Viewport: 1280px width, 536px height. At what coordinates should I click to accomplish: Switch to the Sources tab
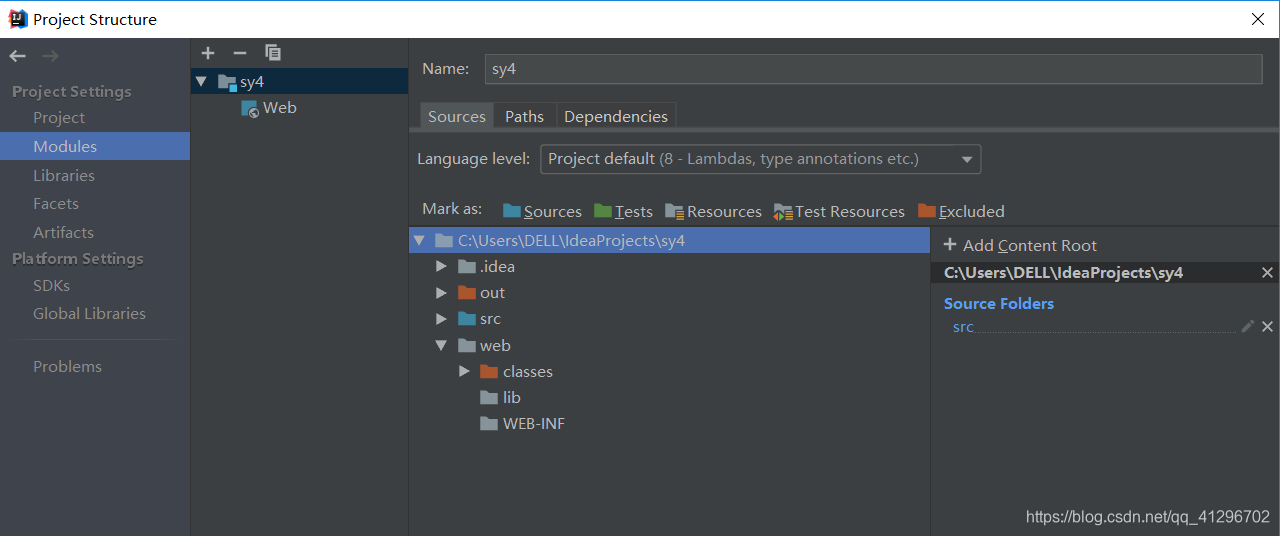pos(457,116)
